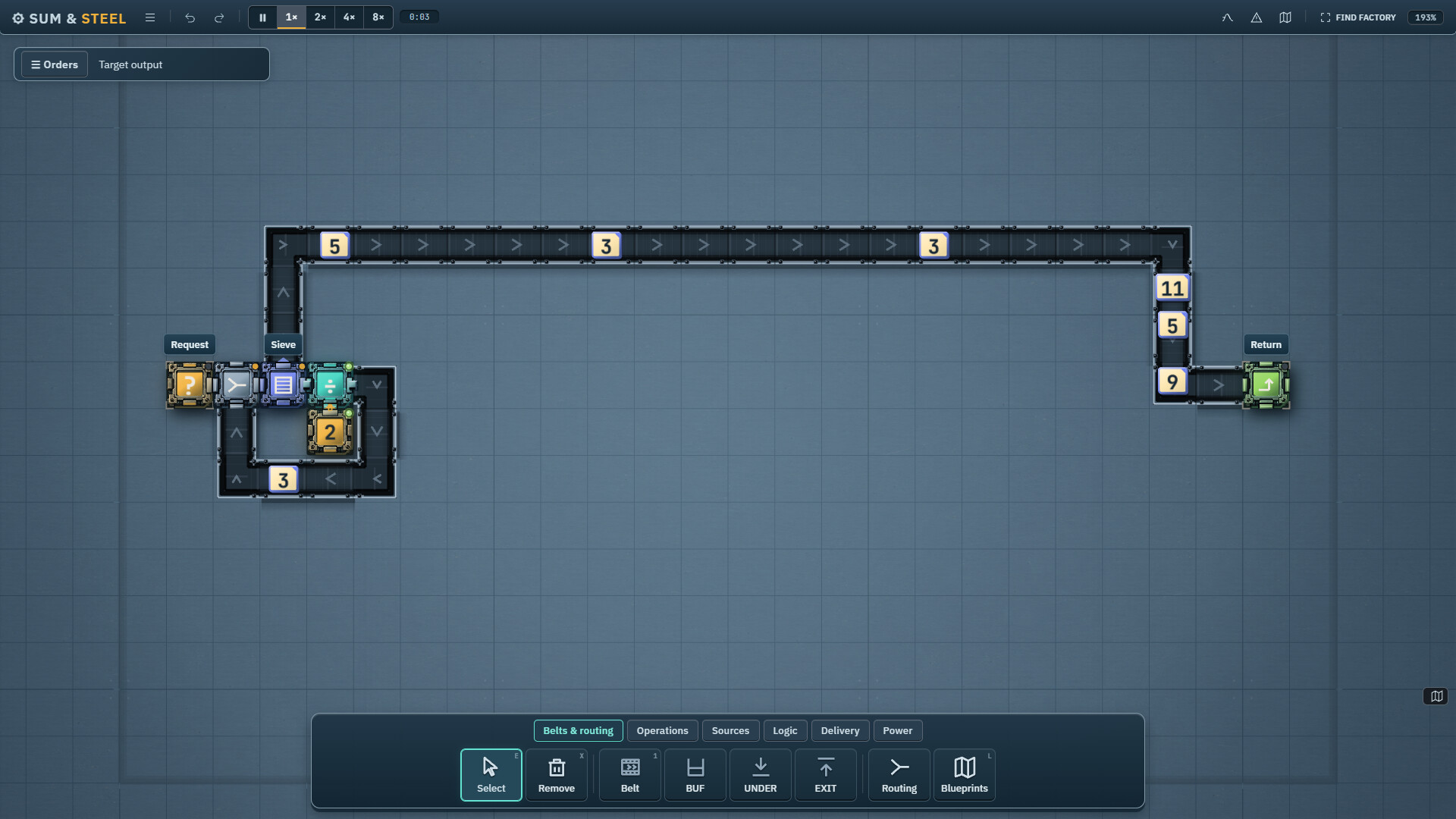Choose the Select tool
The width and height of the screenshot is (1456, 819).
491,774
